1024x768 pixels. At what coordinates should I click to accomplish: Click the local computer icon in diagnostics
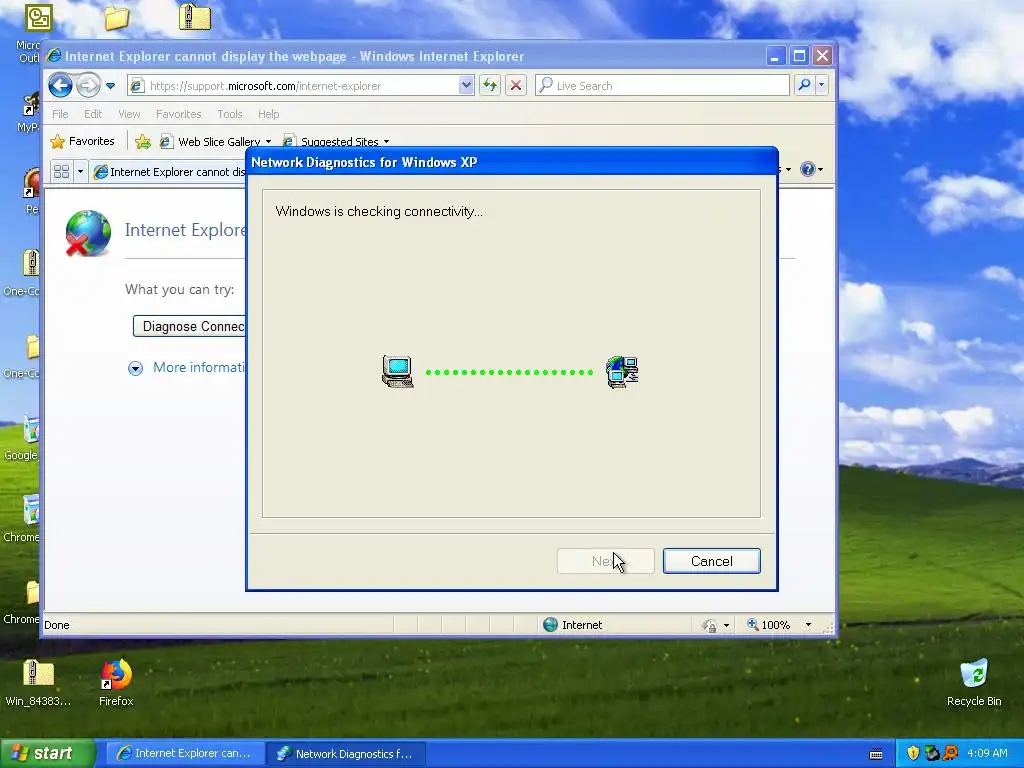coord(397,372)
